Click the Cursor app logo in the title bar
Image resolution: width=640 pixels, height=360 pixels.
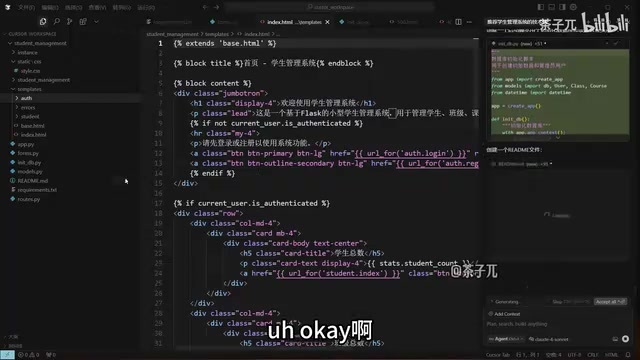click(7, 7)
